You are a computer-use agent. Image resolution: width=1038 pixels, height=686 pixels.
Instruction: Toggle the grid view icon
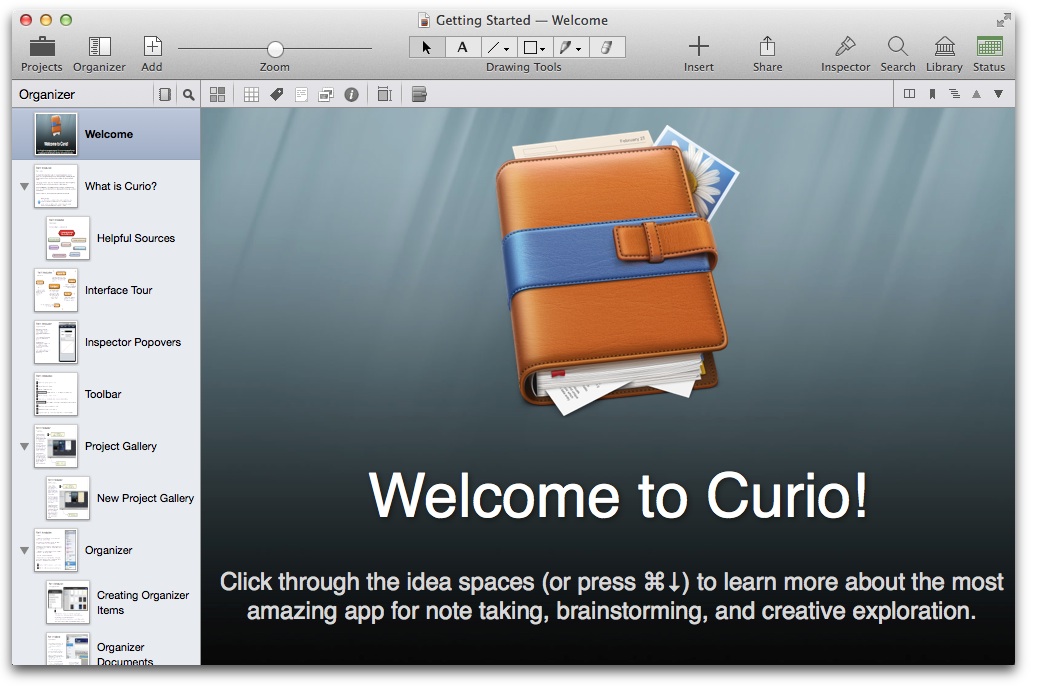click(252, 95)
